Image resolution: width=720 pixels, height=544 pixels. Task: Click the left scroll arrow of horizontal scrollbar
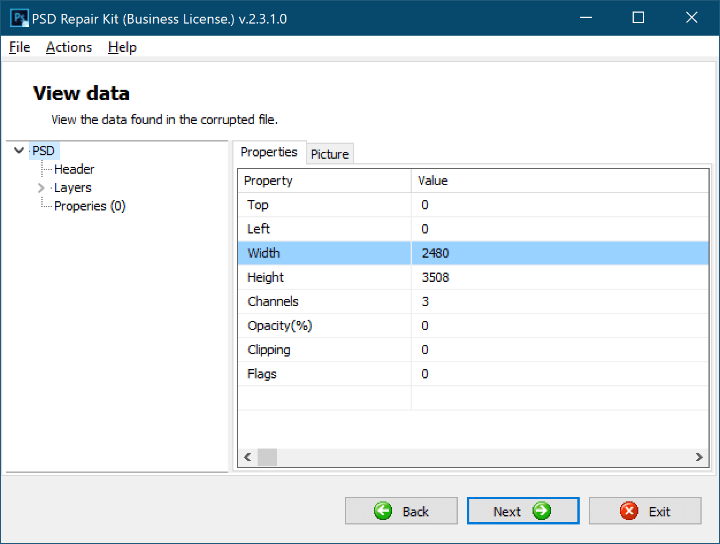click(248, 457)
